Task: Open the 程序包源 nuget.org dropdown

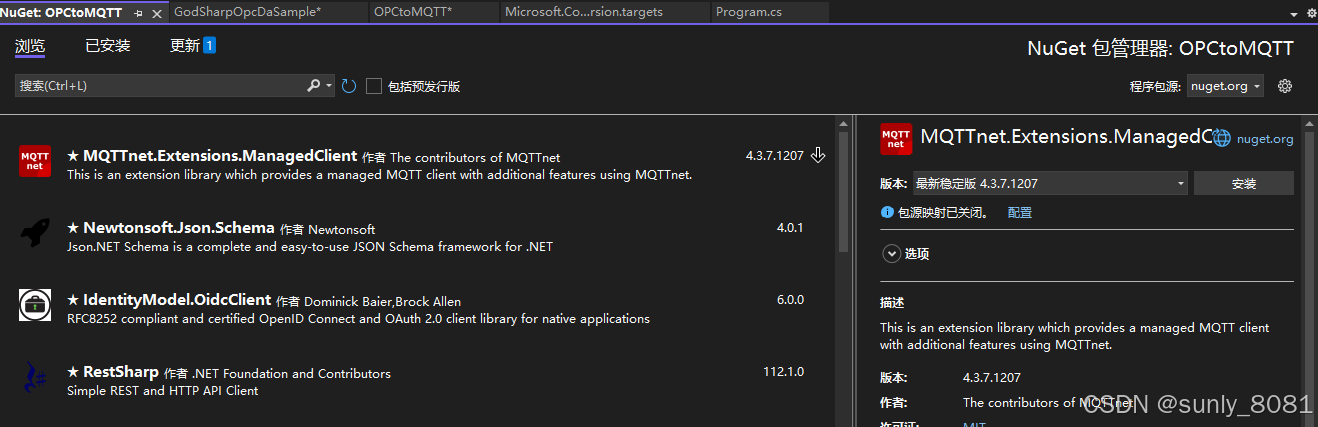Action: tap(1225, 86)
